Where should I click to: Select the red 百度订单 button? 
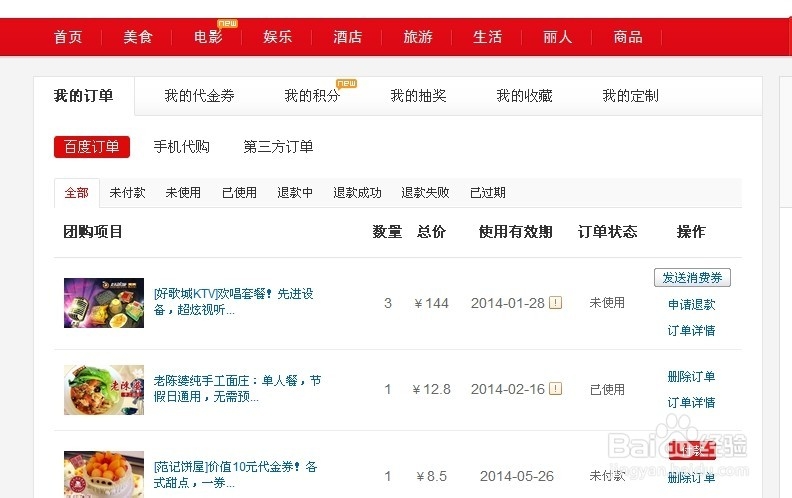point(92,147)
